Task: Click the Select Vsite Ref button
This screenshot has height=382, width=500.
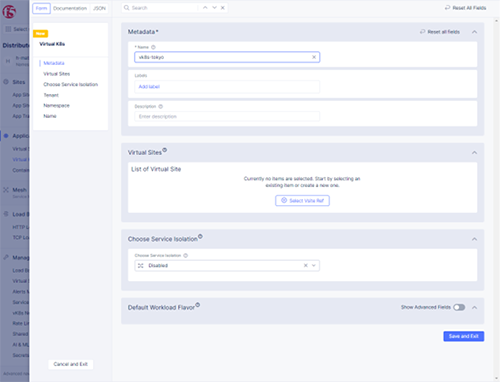Action: 302,200
